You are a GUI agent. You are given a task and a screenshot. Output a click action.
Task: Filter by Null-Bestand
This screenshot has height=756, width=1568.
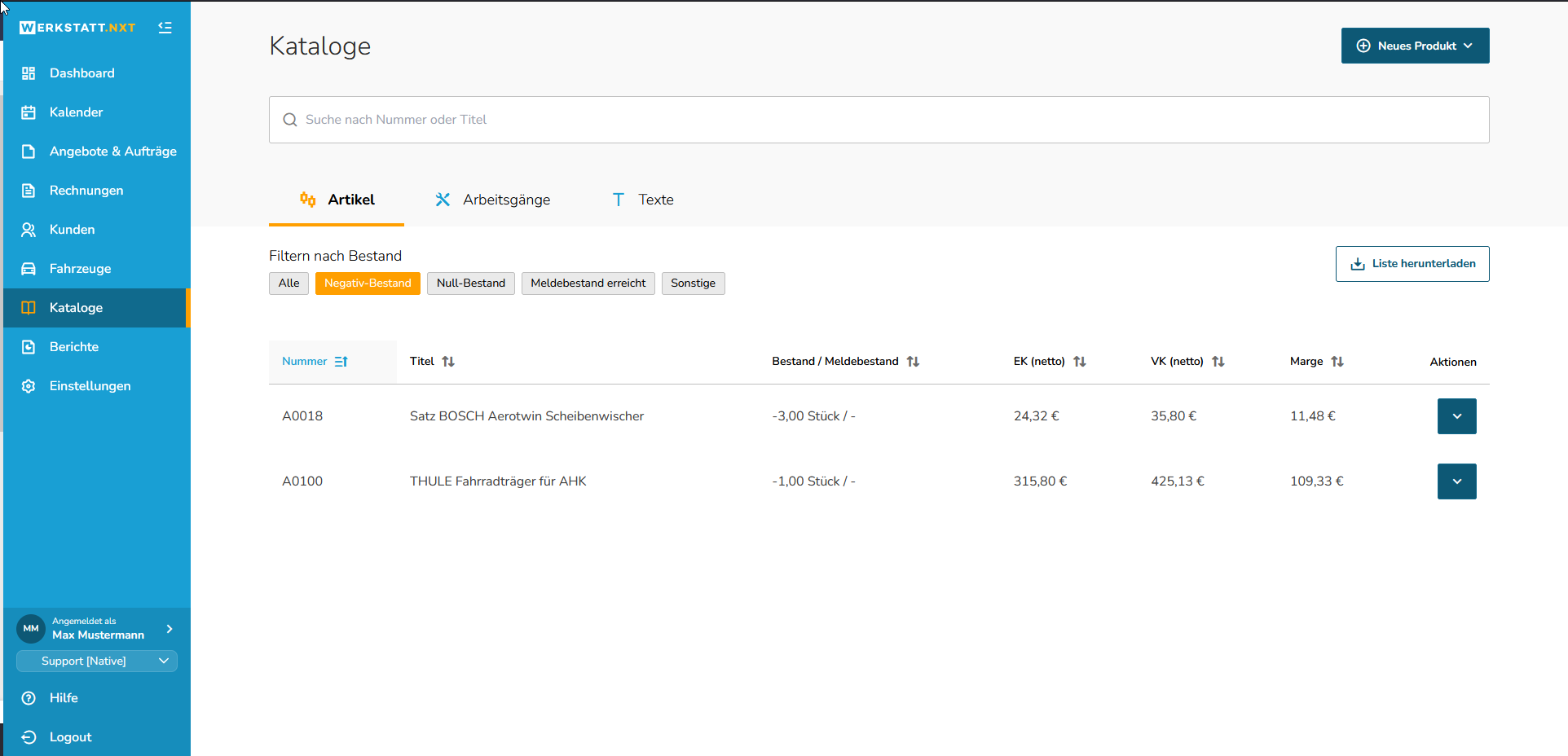coord(471,283)
